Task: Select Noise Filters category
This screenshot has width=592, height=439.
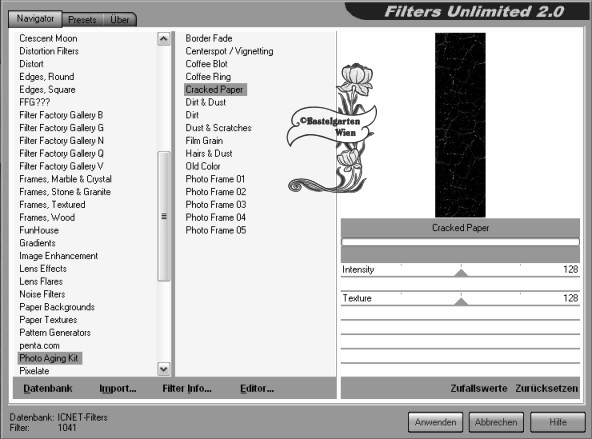Action: tap(42, 294)
